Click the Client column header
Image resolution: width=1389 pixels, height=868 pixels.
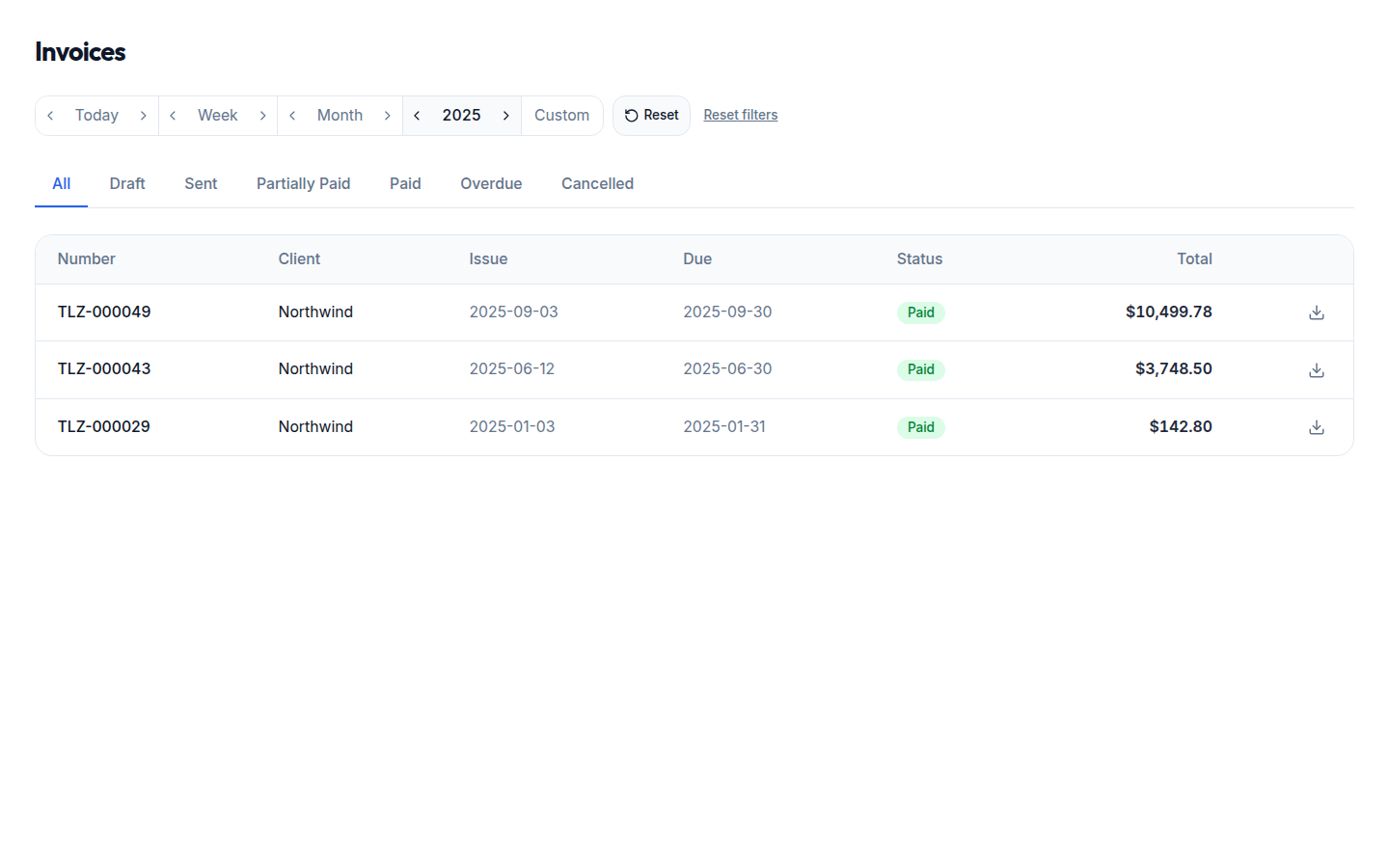[x=300, y=259]
